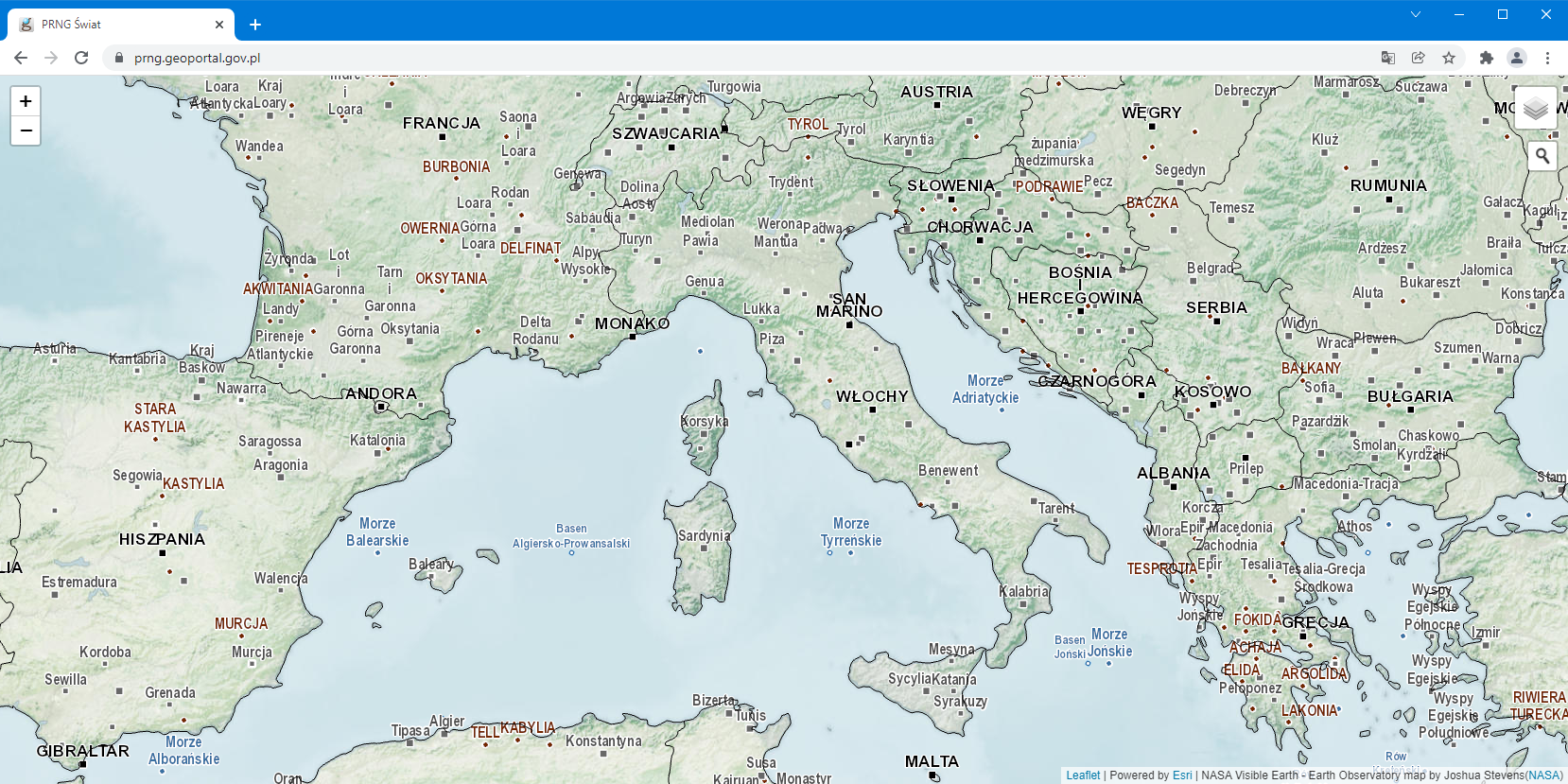Share this page from address bar
Screen dimensions: 1568x784
(x=1418, y=58)
